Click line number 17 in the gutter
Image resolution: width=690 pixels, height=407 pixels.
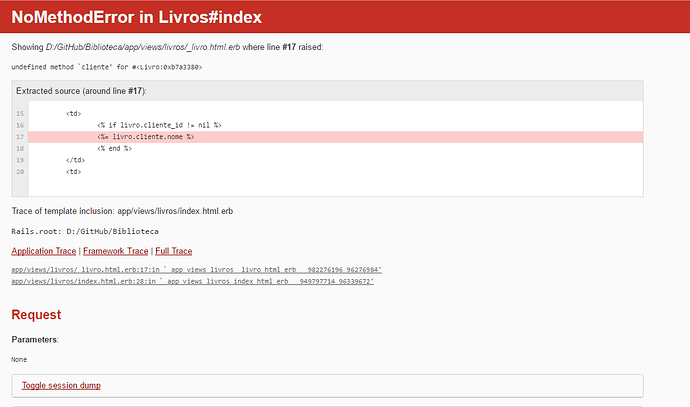(20, 137)
